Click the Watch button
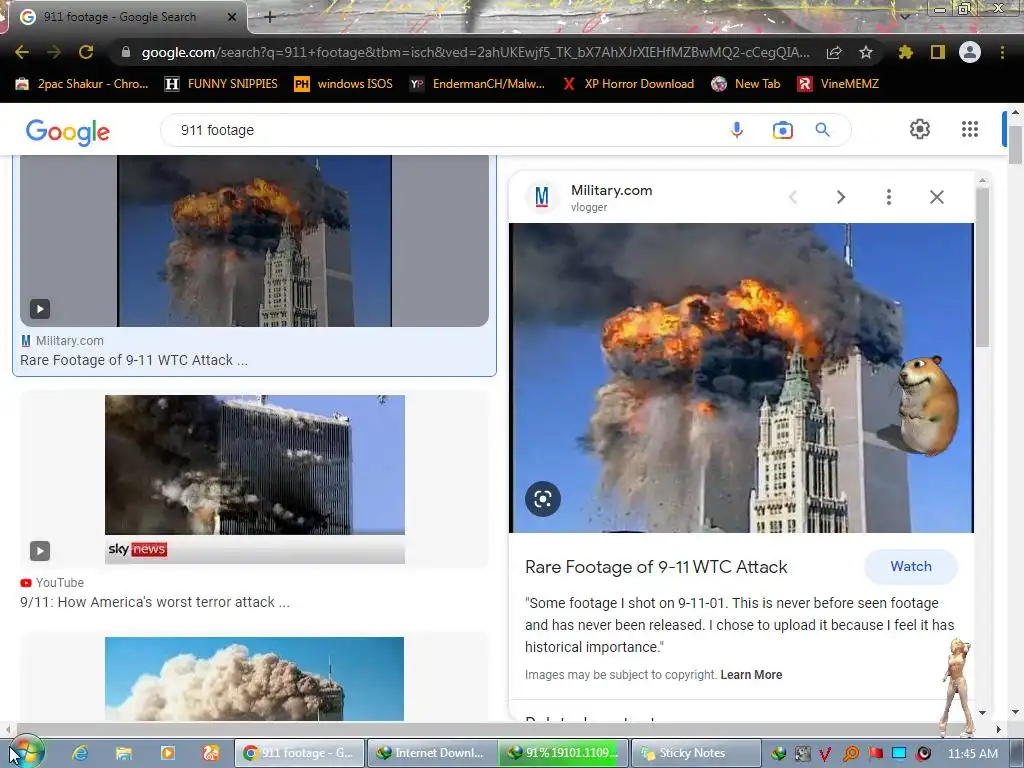The width and height of the screenshot is (1024, 768). [911, 567]
